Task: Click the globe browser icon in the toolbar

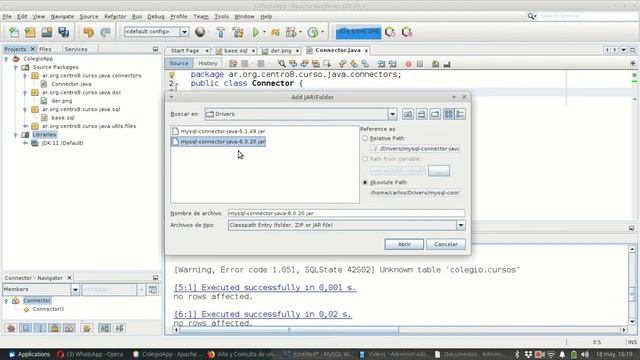Action: coord(200,32)
